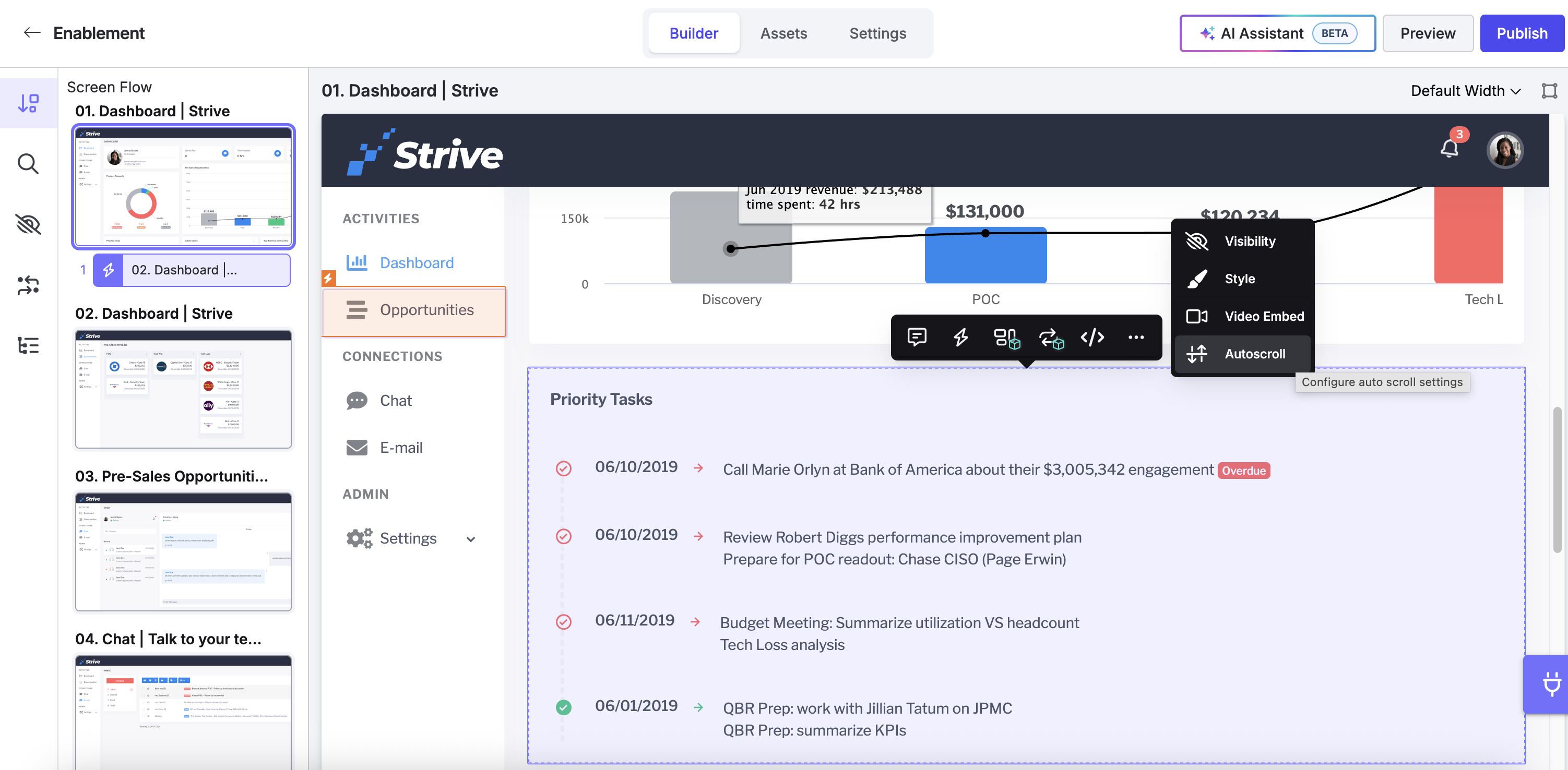The image size is (1568, 770).
Task: Open the replace-shuffle panel in left sidebar
Action: pos(29,285)
